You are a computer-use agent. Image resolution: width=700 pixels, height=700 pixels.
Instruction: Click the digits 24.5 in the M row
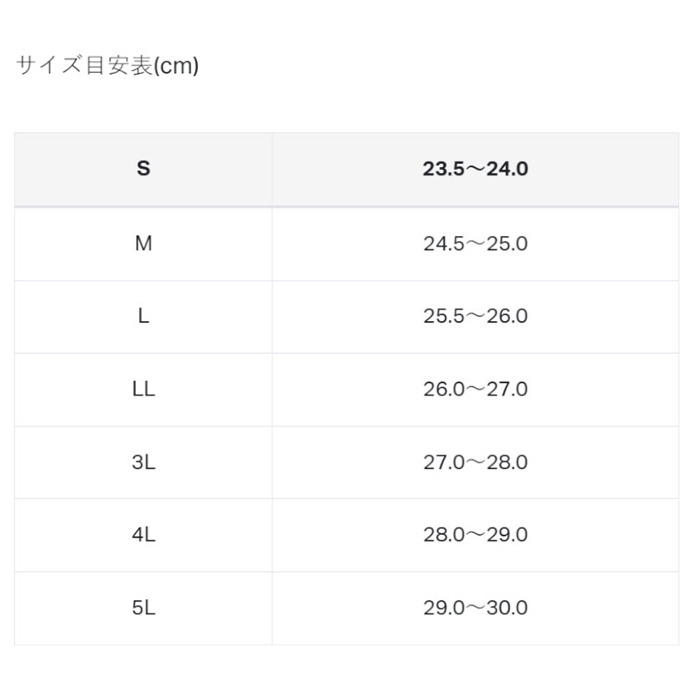[x=443, y=243]
